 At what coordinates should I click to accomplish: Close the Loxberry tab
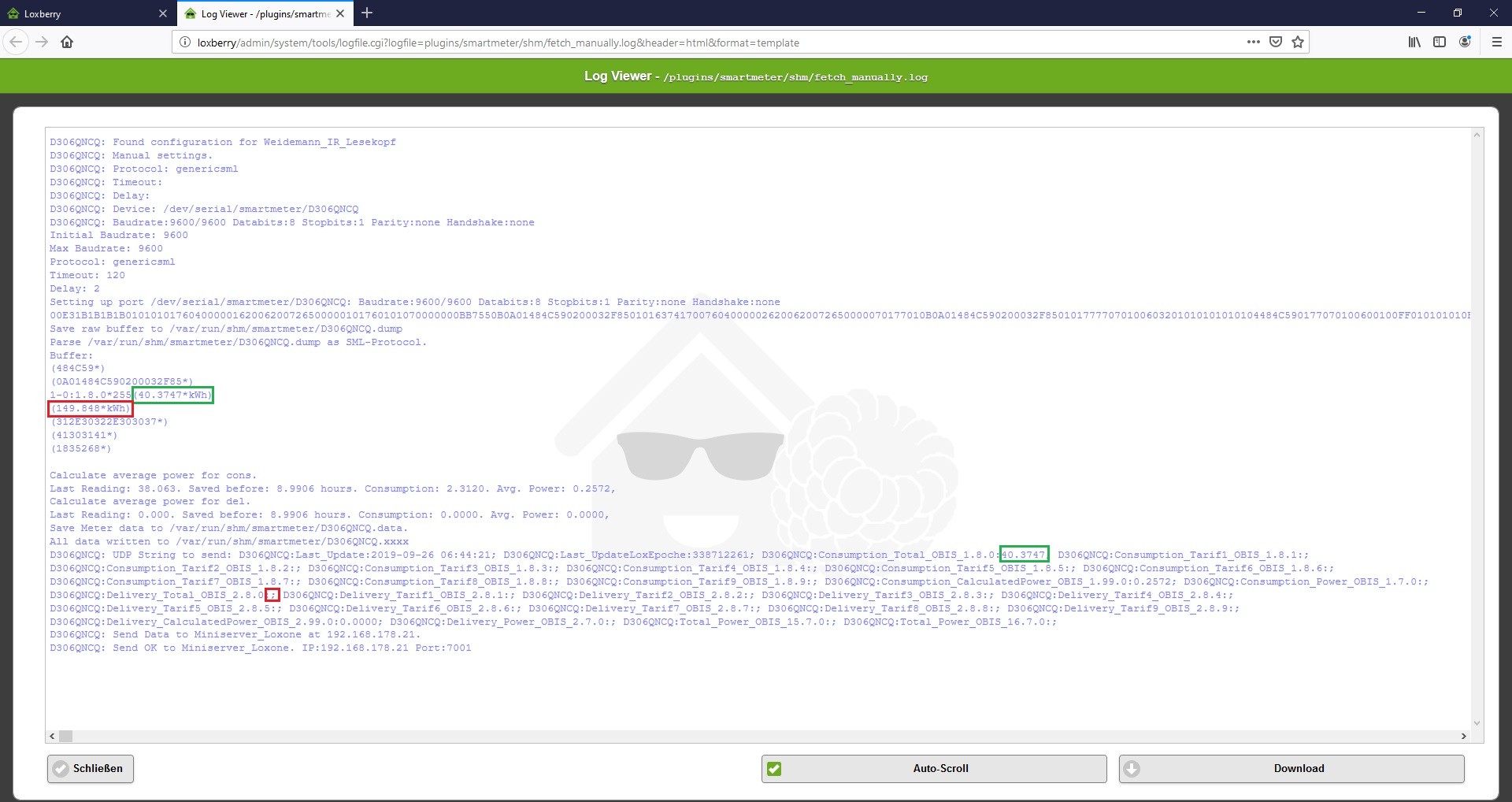(x=162, y=13)
